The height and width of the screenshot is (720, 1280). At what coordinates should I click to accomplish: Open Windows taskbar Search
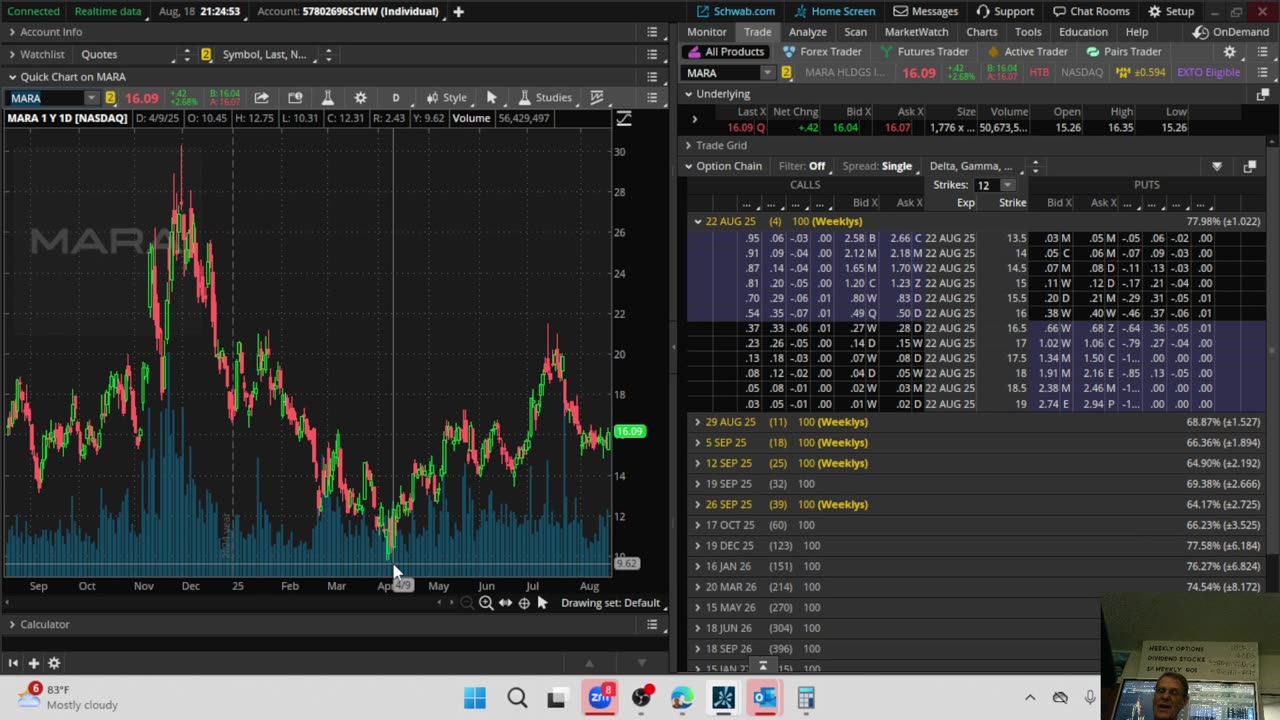[517, 697]
